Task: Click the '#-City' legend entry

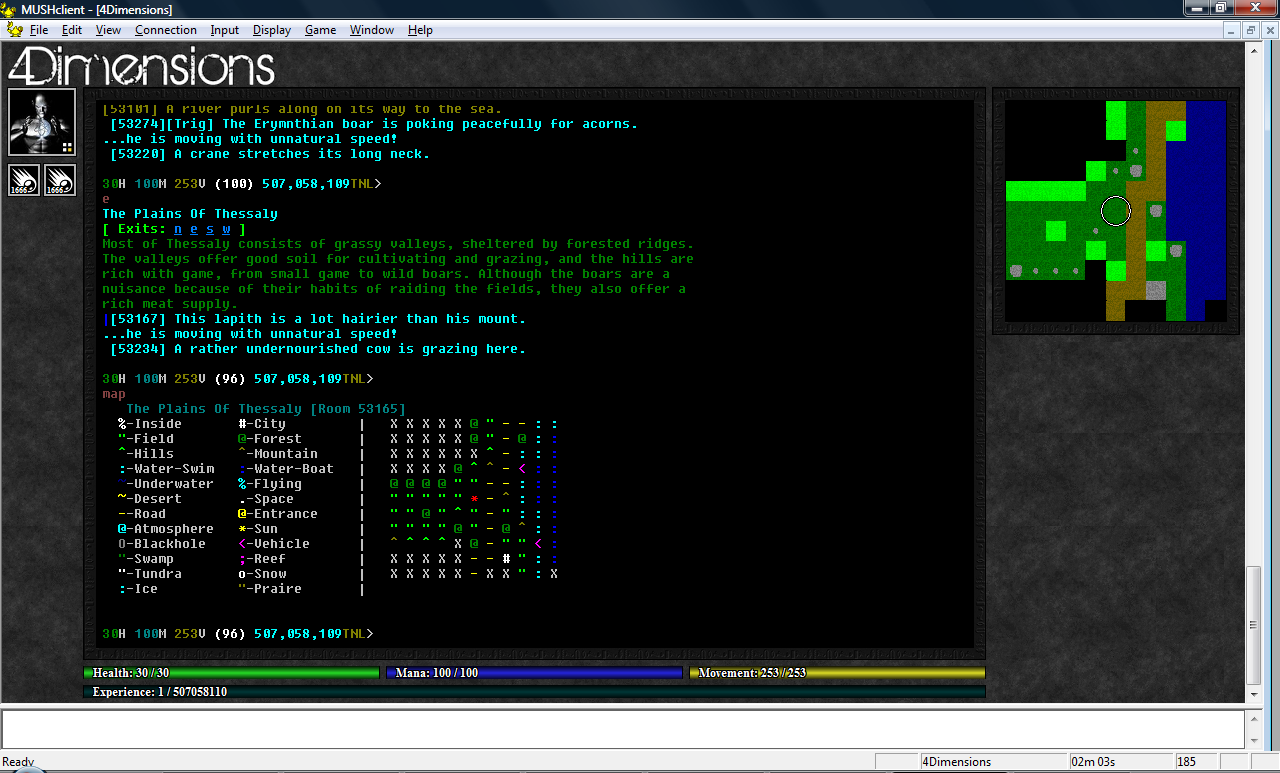Action: point(262,424)
